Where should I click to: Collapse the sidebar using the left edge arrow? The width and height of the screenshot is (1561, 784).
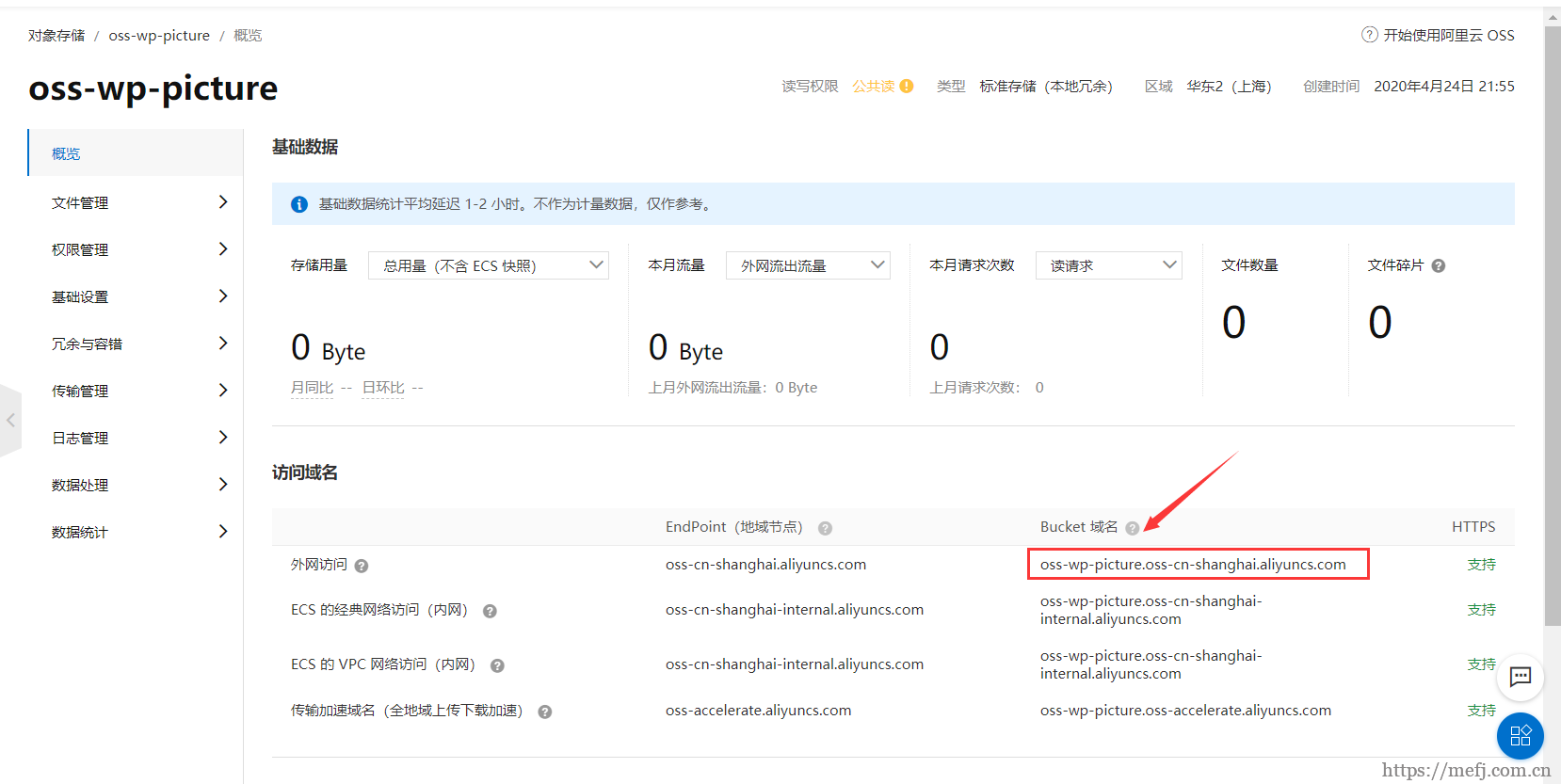click(10, 421)
